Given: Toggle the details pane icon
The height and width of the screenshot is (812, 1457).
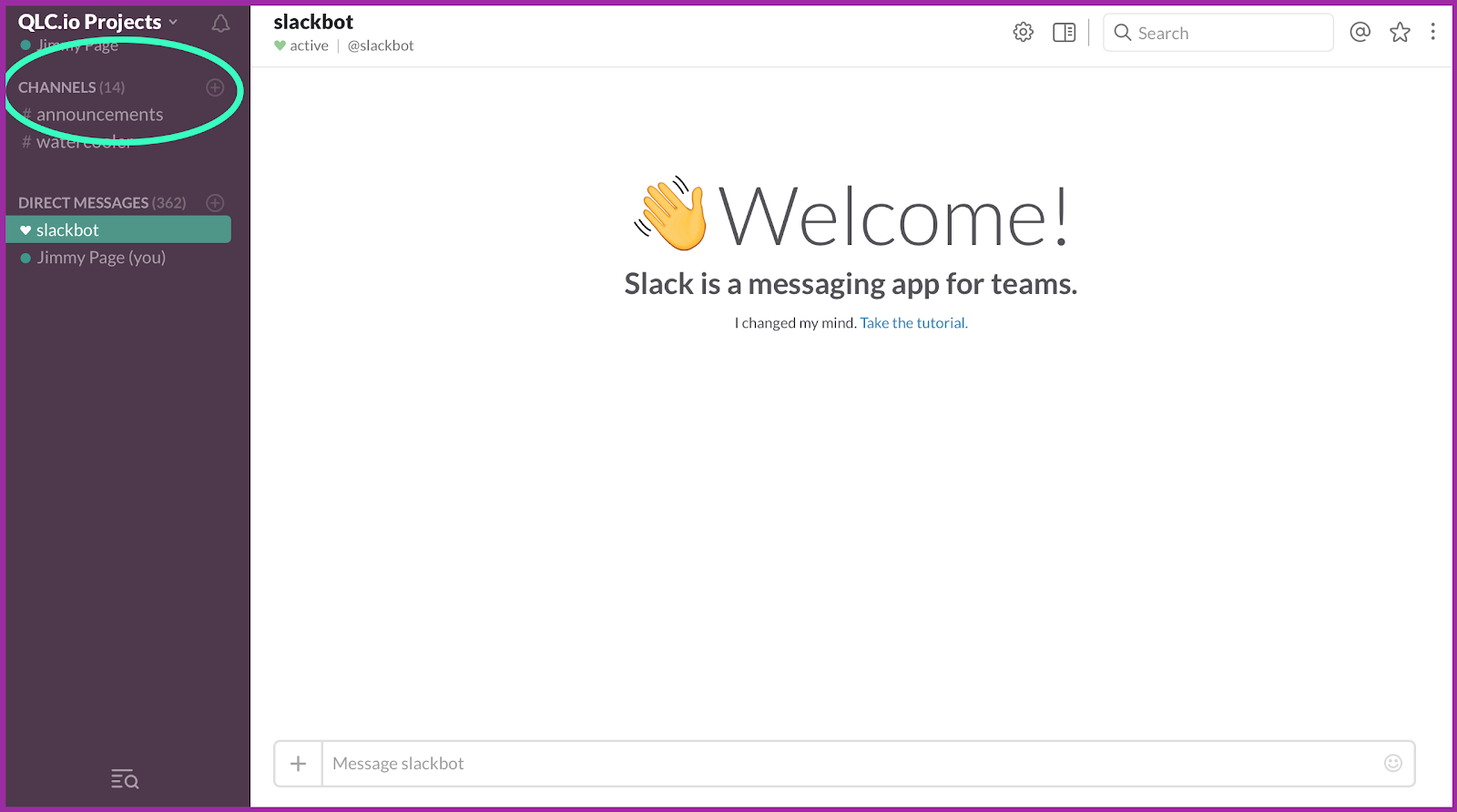Looking at the screenshot, I should pos(1065,33).
